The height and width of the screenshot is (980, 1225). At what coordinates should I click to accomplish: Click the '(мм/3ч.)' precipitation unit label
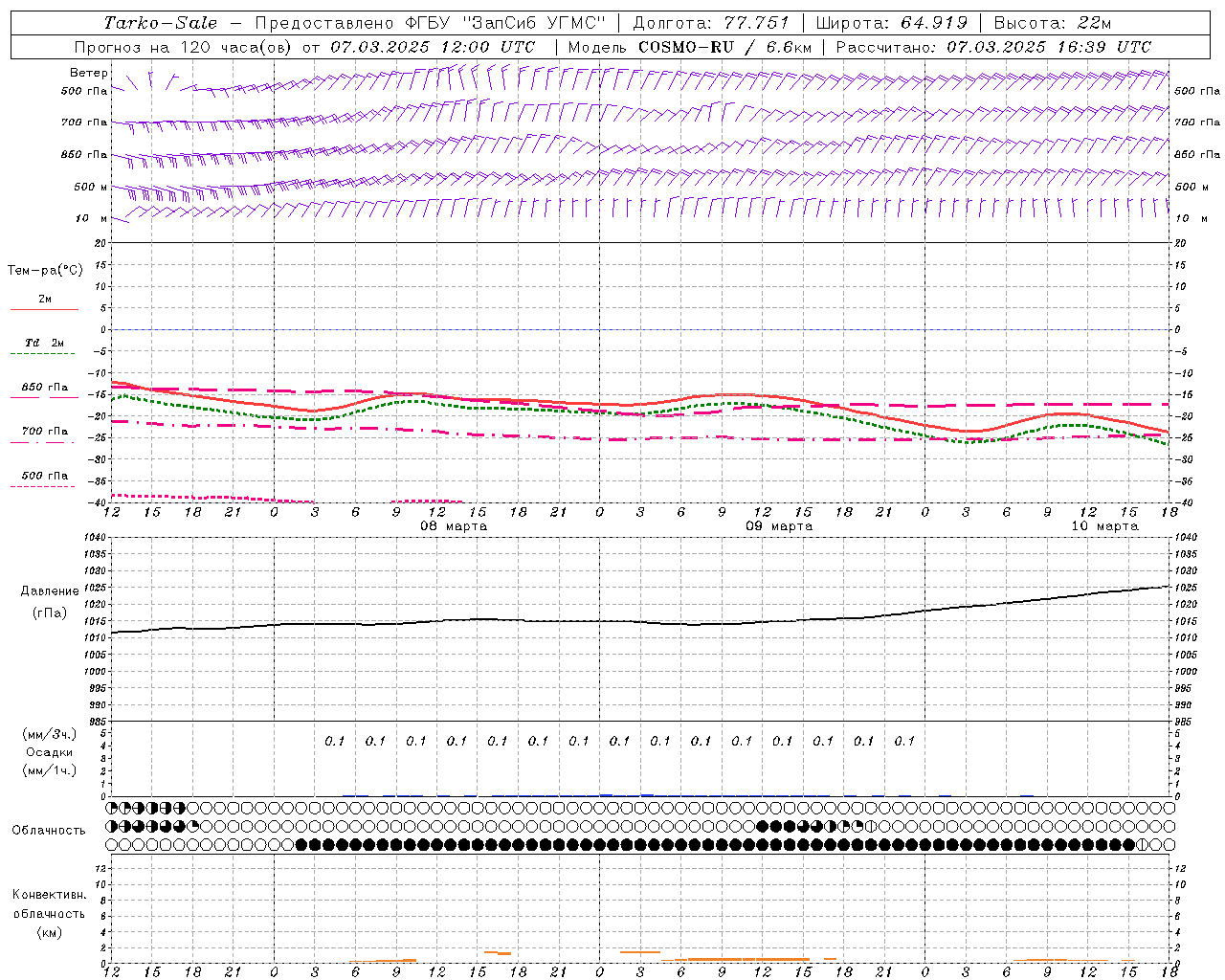tap(50, 734)
